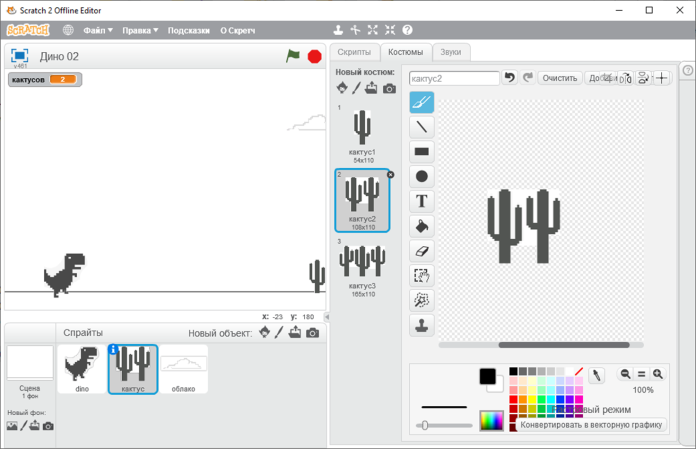Undo the last costume edit

point(510,78)
